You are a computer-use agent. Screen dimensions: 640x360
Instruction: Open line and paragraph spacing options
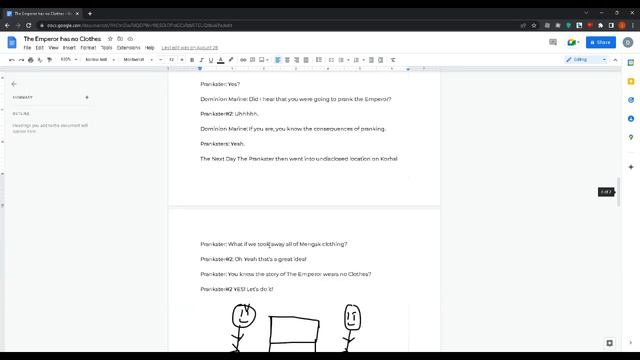(319, 60)
